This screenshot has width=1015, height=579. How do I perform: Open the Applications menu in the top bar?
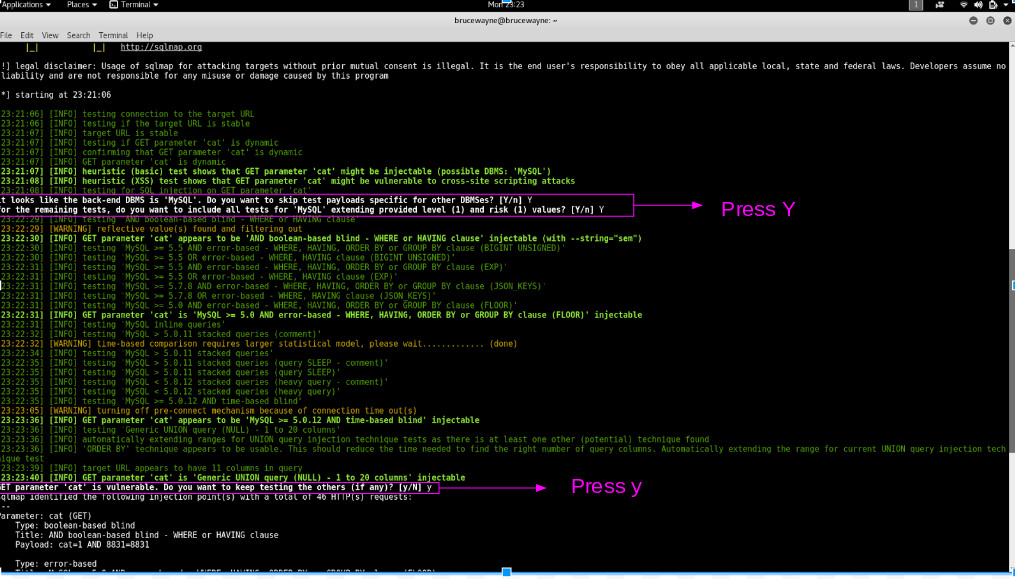[x=25, y=5]
